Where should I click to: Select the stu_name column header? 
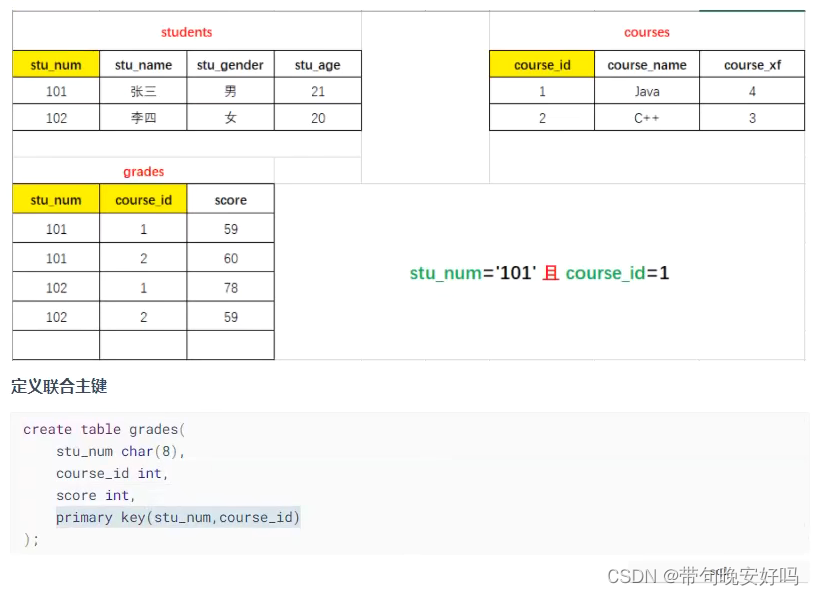143,64
